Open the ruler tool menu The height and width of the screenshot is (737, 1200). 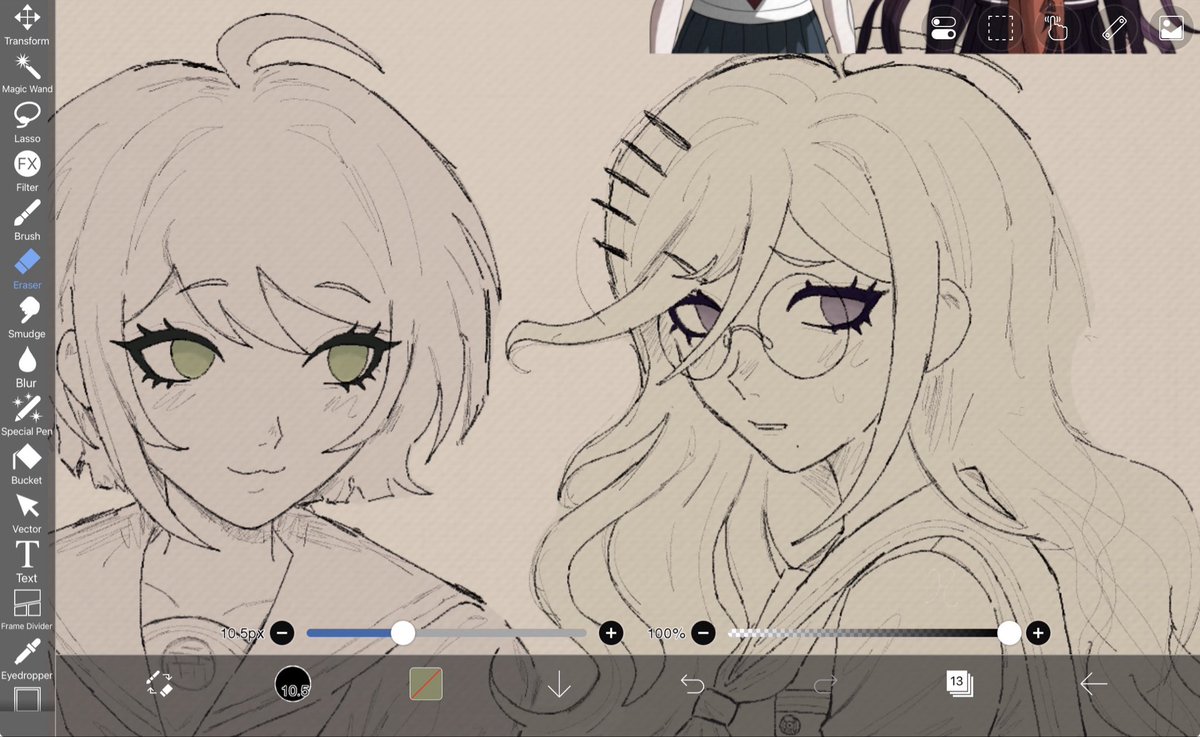click(x=1114, y=28)
